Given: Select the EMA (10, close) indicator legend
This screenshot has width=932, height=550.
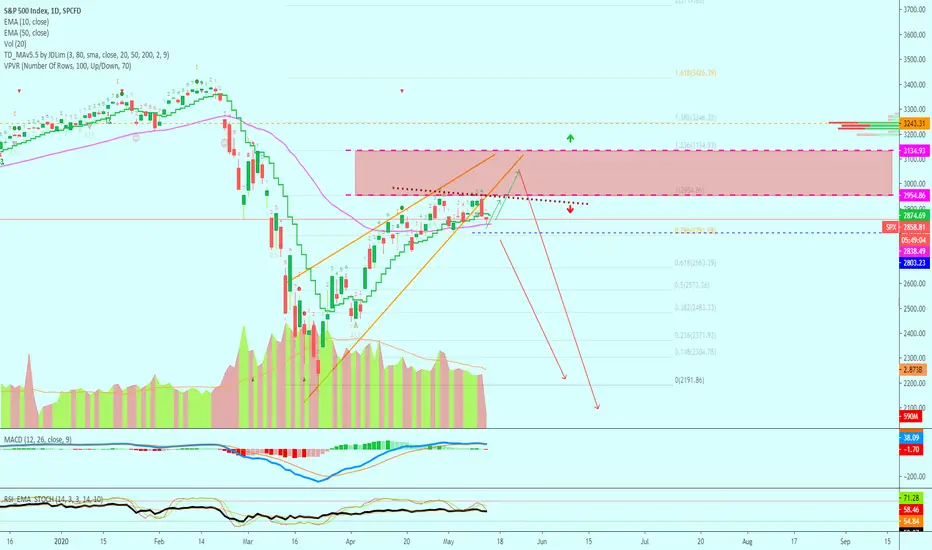Looking at the screenshot, I should point(26,22).
